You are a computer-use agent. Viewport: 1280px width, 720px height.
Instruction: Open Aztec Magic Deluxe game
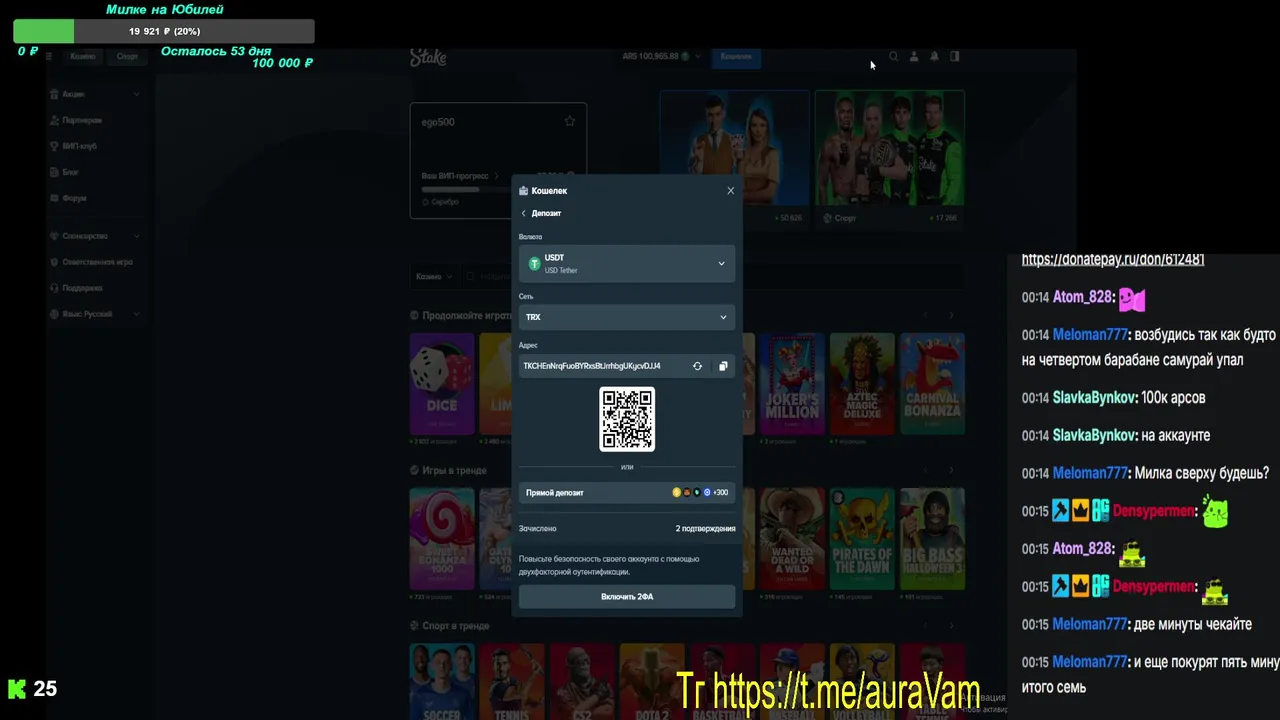862,384
